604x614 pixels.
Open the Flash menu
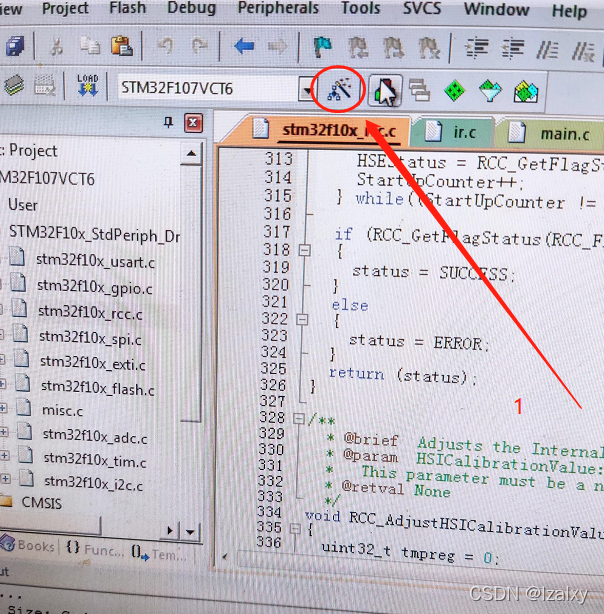click(127, 8)
